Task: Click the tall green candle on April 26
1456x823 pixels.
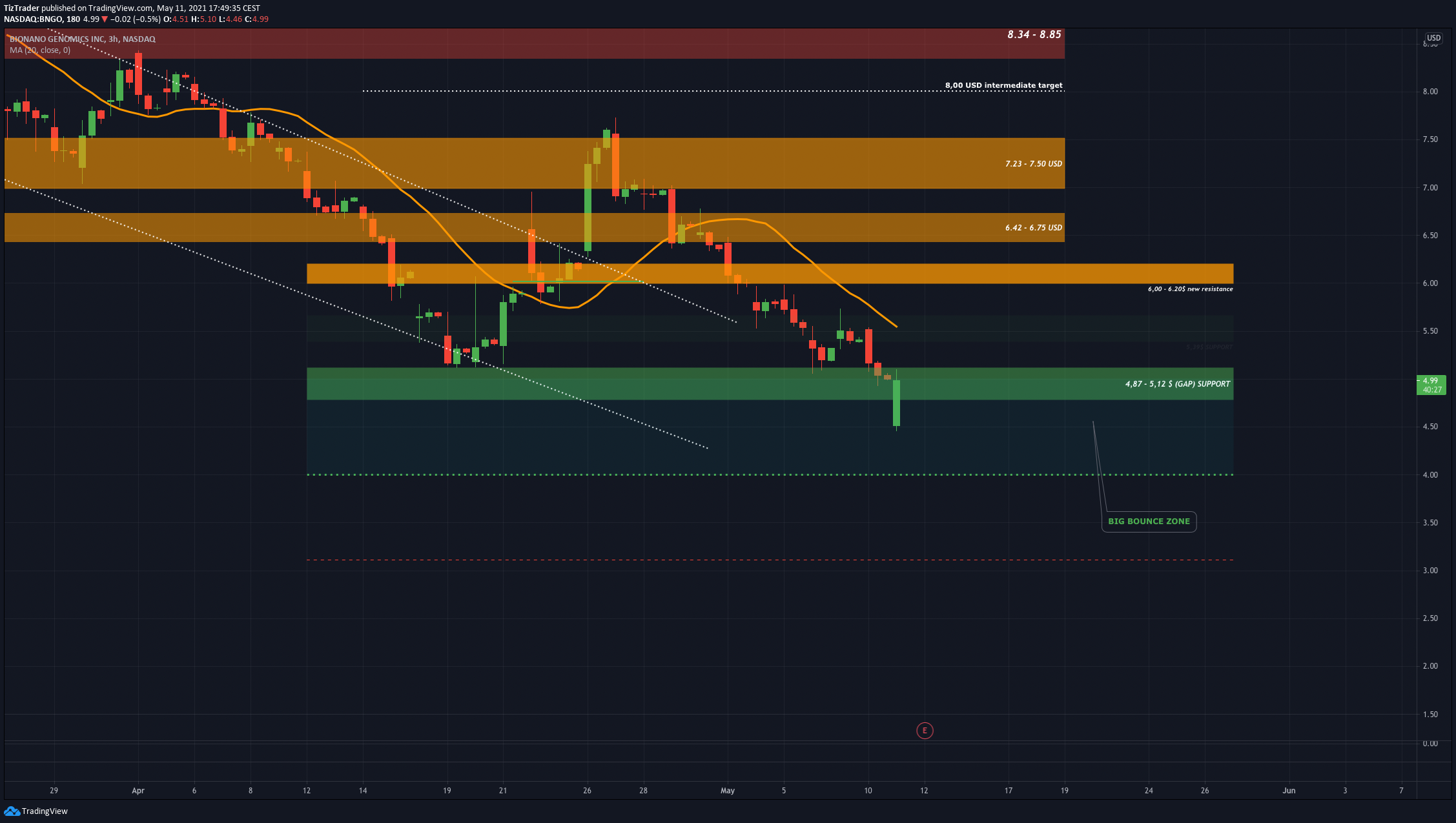Action: pos(588,207)
